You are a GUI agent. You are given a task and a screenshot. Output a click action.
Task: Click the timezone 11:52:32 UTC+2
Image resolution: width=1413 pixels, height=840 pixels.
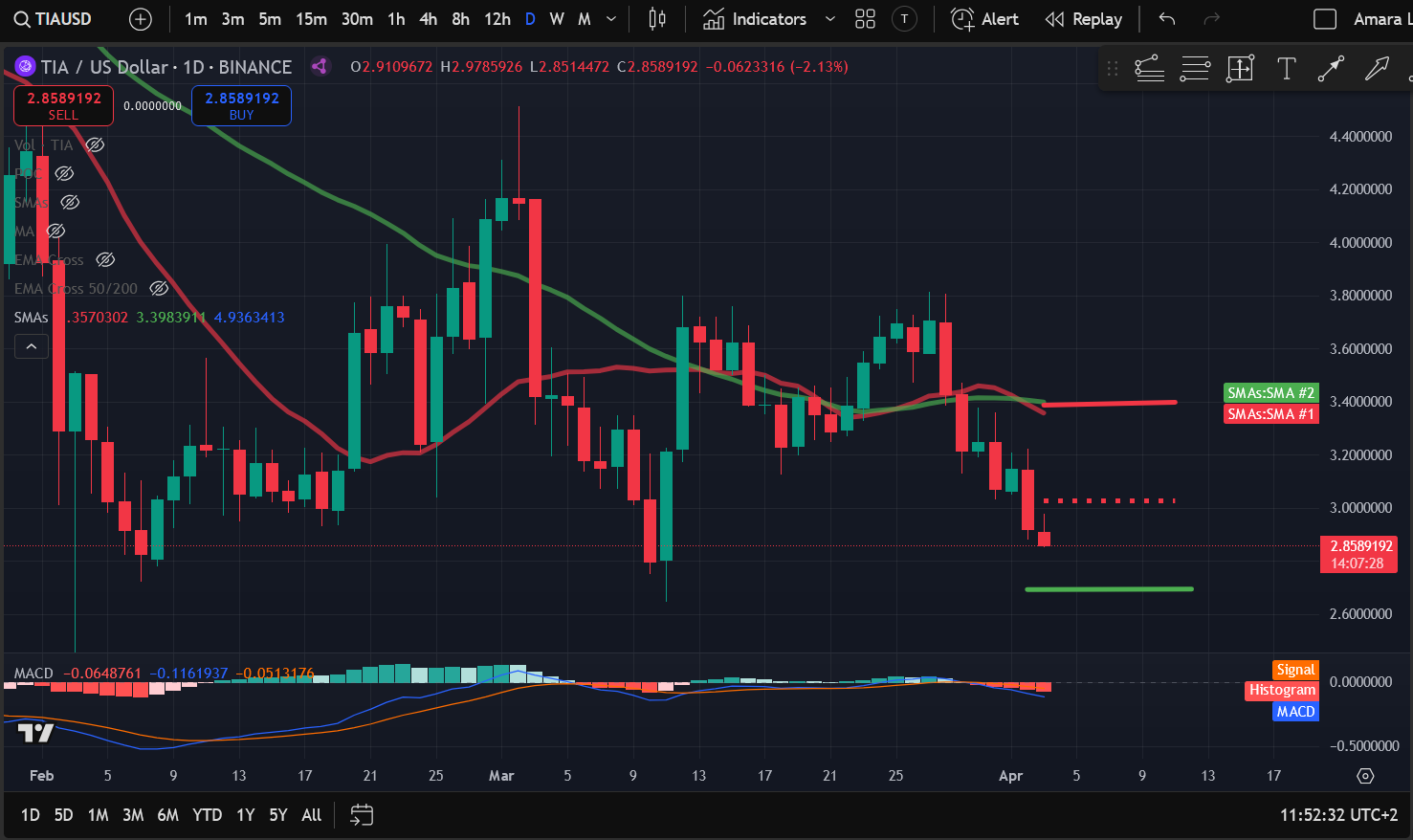pyautogui.click(x=1338, y=815)
